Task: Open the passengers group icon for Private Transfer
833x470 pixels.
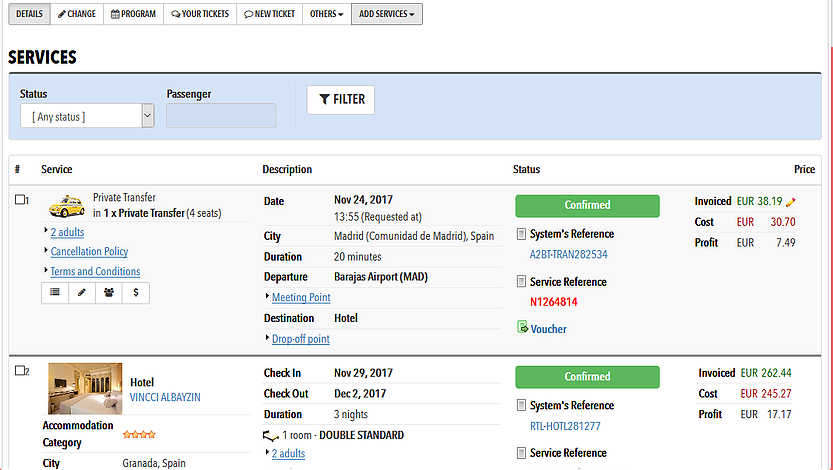Action: (109, 293)
